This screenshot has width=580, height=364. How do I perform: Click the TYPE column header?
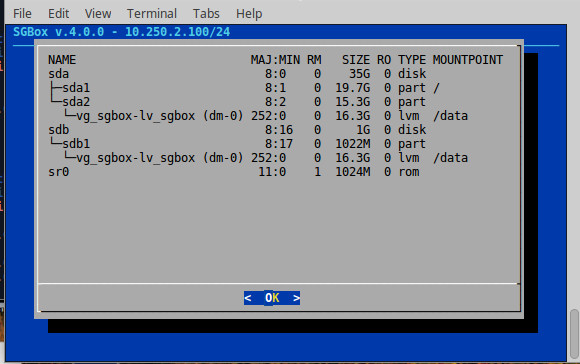click(412, 60)
